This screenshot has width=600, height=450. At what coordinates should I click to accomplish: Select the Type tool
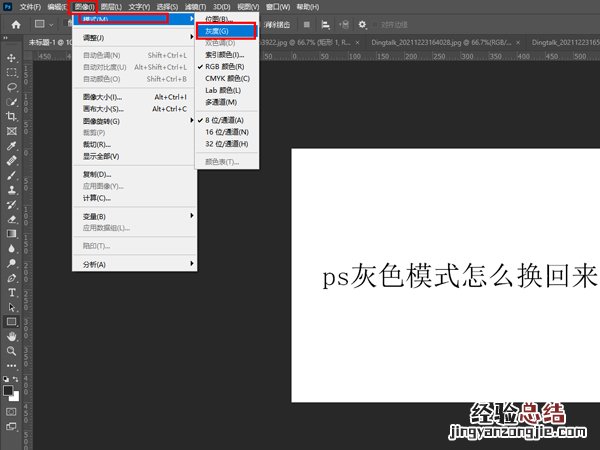point(12,293)
